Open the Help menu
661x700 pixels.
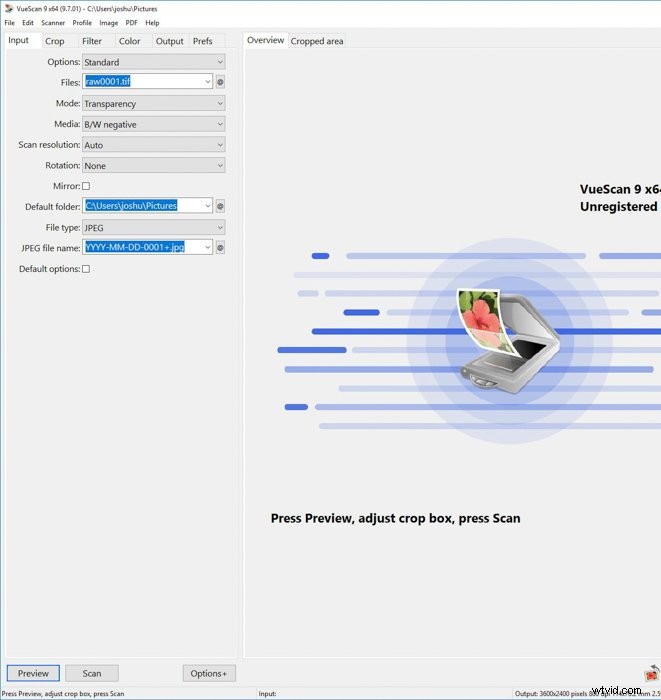pyautogui.click(x=152, y=23)
